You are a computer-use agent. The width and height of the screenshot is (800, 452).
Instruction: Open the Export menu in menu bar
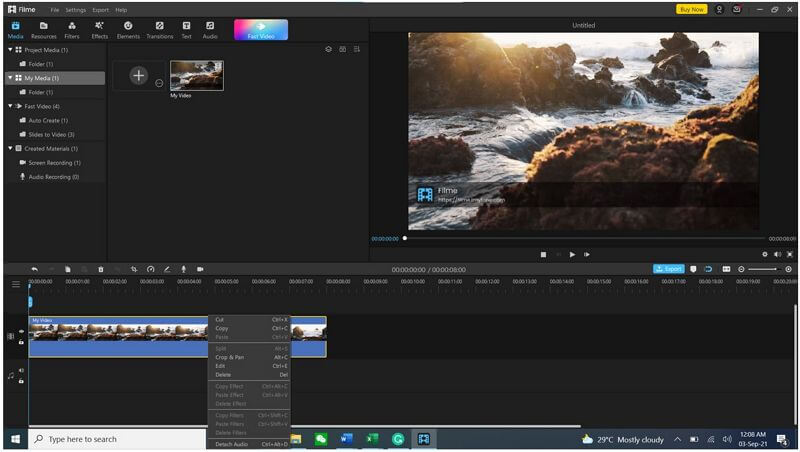[101, 10]
